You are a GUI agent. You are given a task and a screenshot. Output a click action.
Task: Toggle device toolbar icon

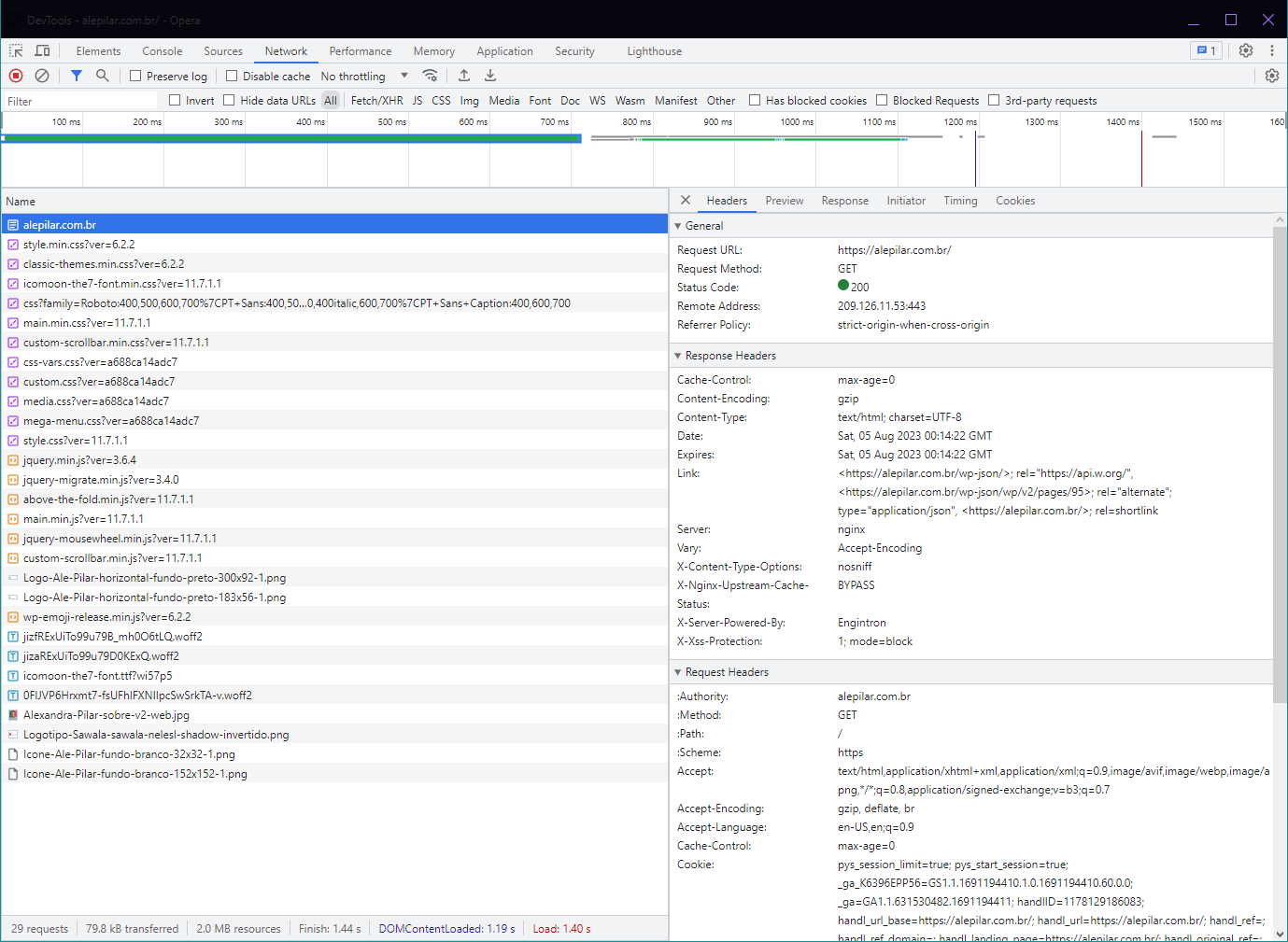click(43, 50)
